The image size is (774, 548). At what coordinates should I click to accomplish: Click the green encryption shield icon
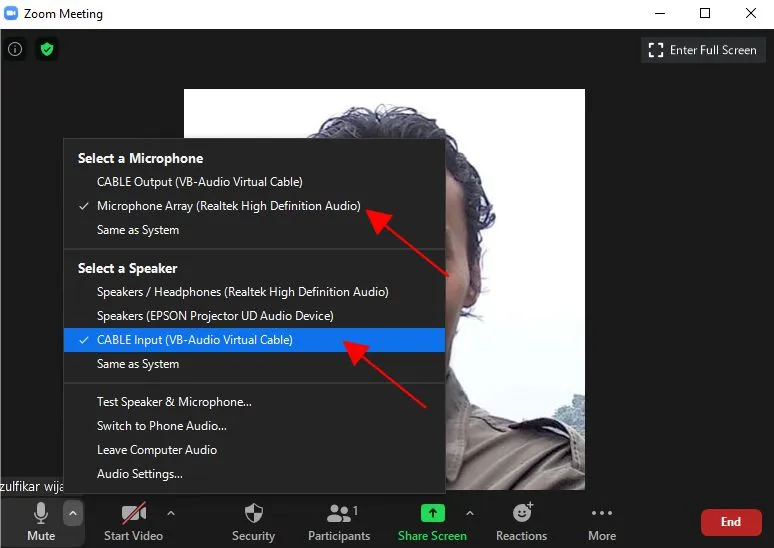pos(47,49)
